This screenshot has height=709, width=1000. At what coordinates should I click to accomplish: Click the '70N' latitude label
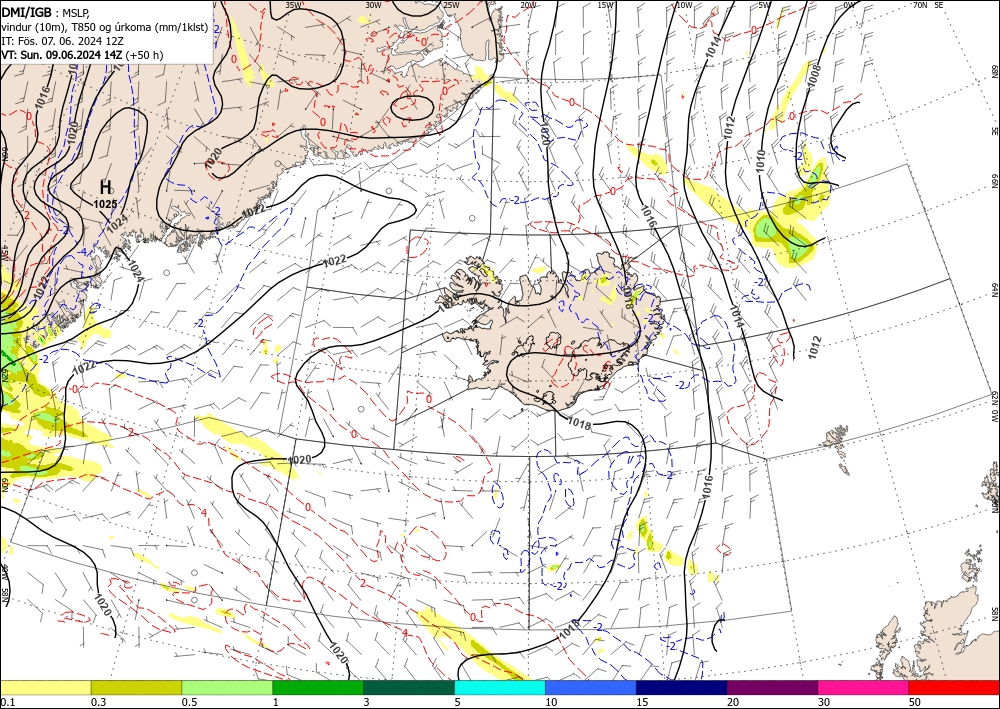coord(920,5)
